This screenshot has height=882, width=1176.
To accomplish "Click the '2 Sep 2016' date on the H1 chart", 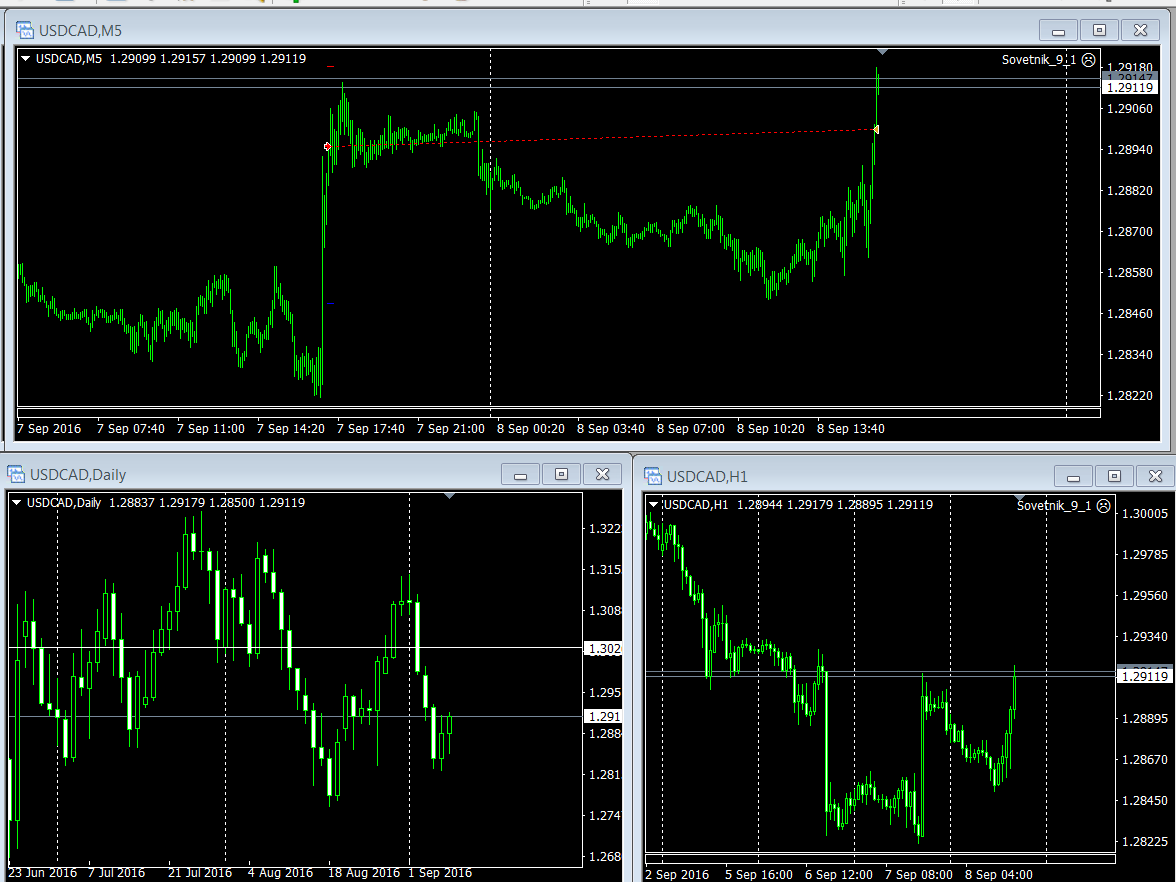I will pos(676,874).
